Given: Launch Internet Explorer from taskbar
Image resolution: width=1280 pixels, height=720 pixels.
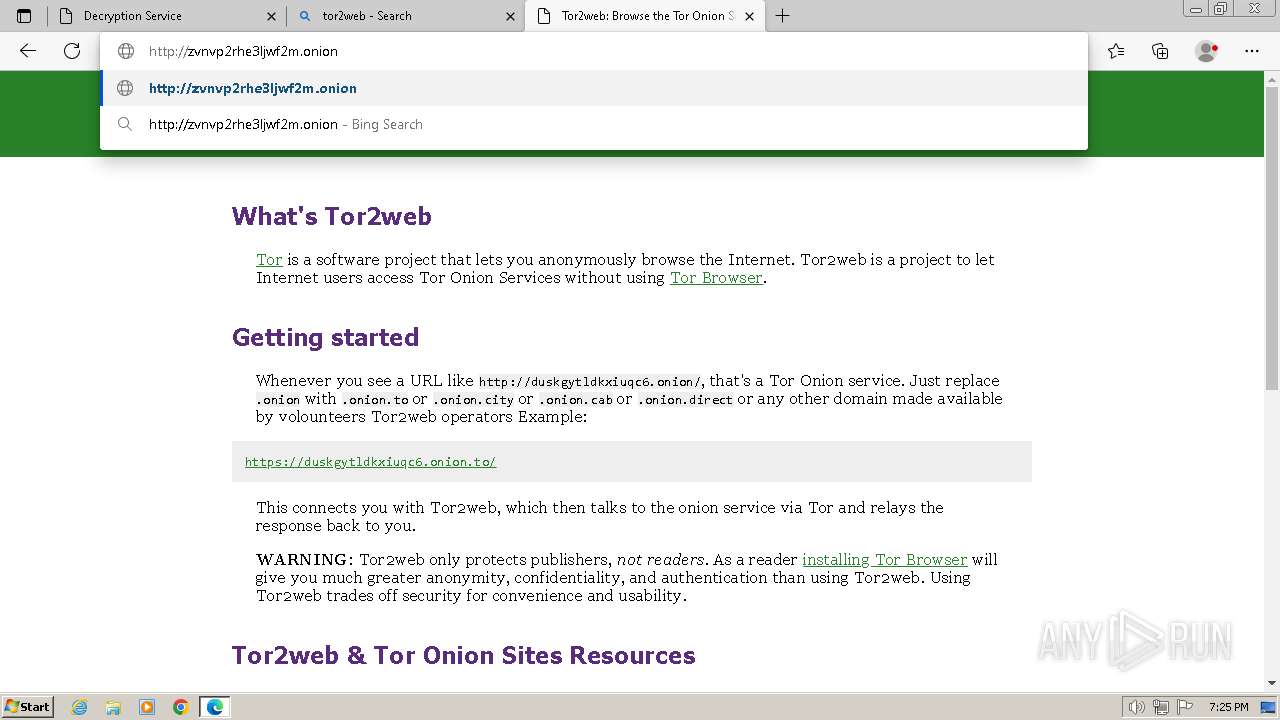Looking at the screenshot, I should pos(79,707).
